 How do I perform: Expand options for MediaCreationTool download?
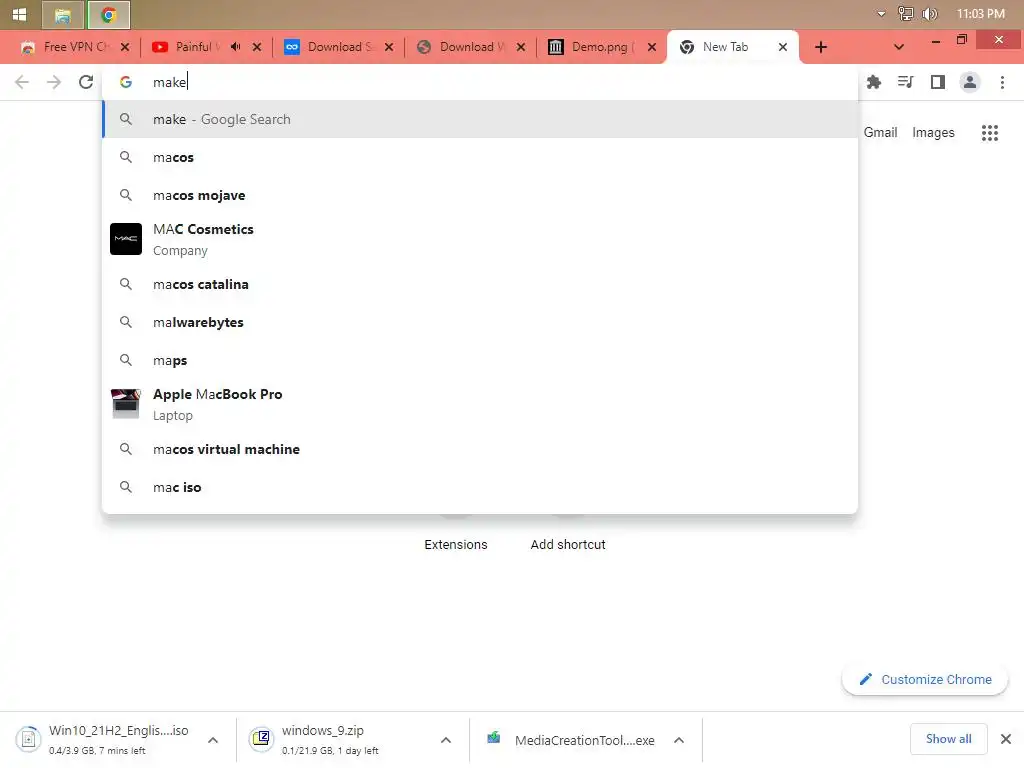click(679, 740)
